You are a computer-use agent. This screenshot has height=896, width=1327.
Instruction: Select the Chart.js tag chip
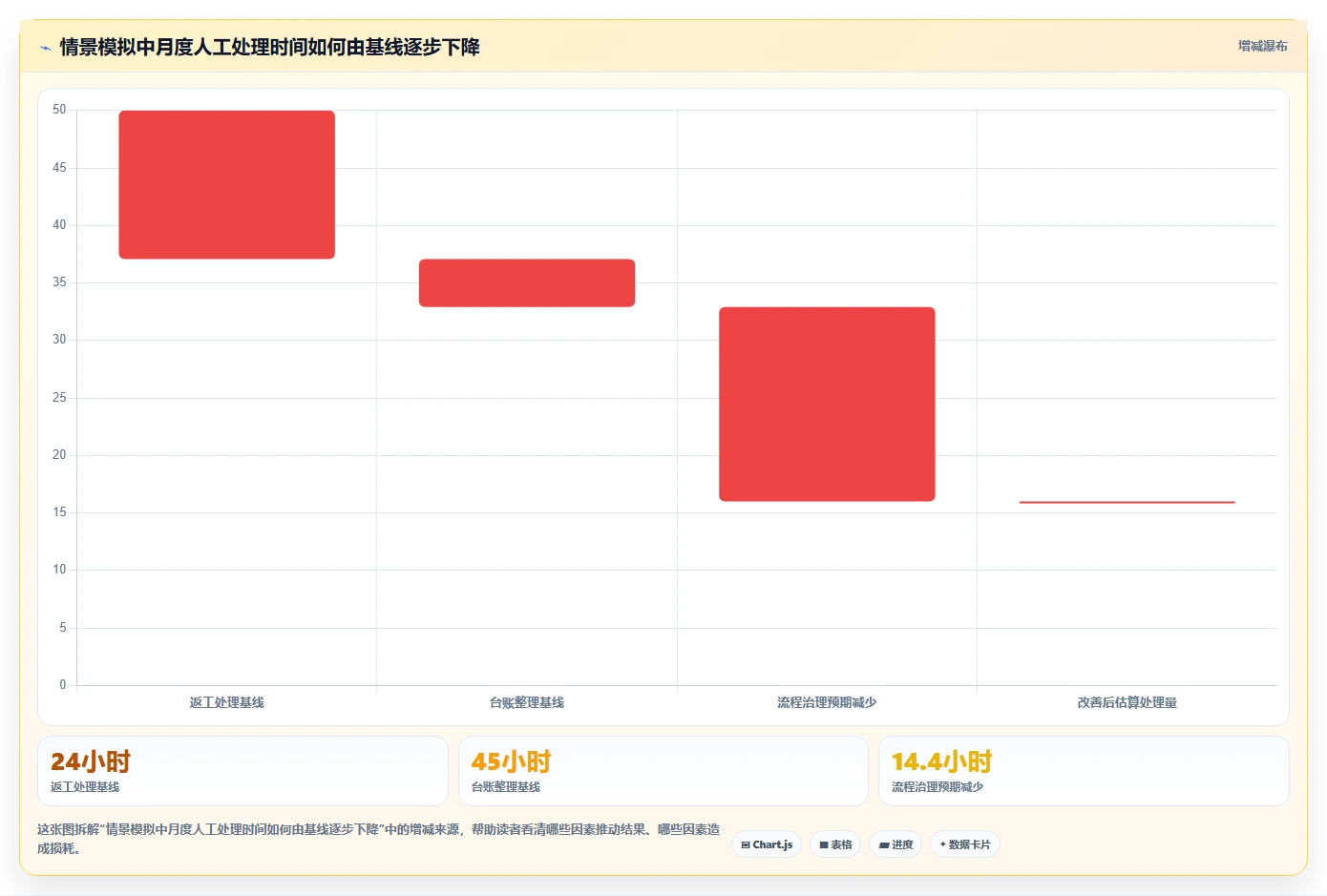(x=767, y=844)
